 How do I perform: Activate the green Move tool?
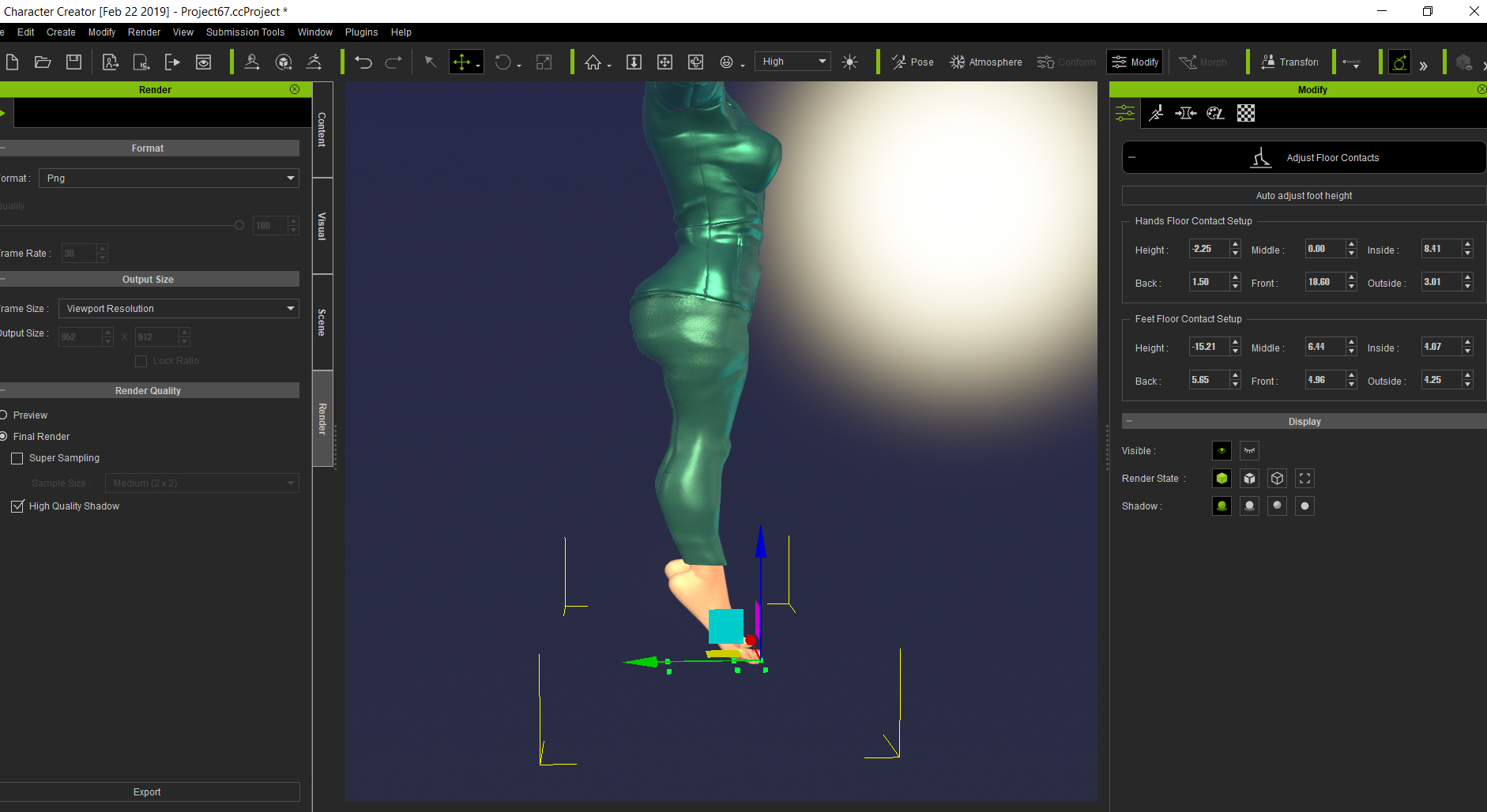(465, 62)
